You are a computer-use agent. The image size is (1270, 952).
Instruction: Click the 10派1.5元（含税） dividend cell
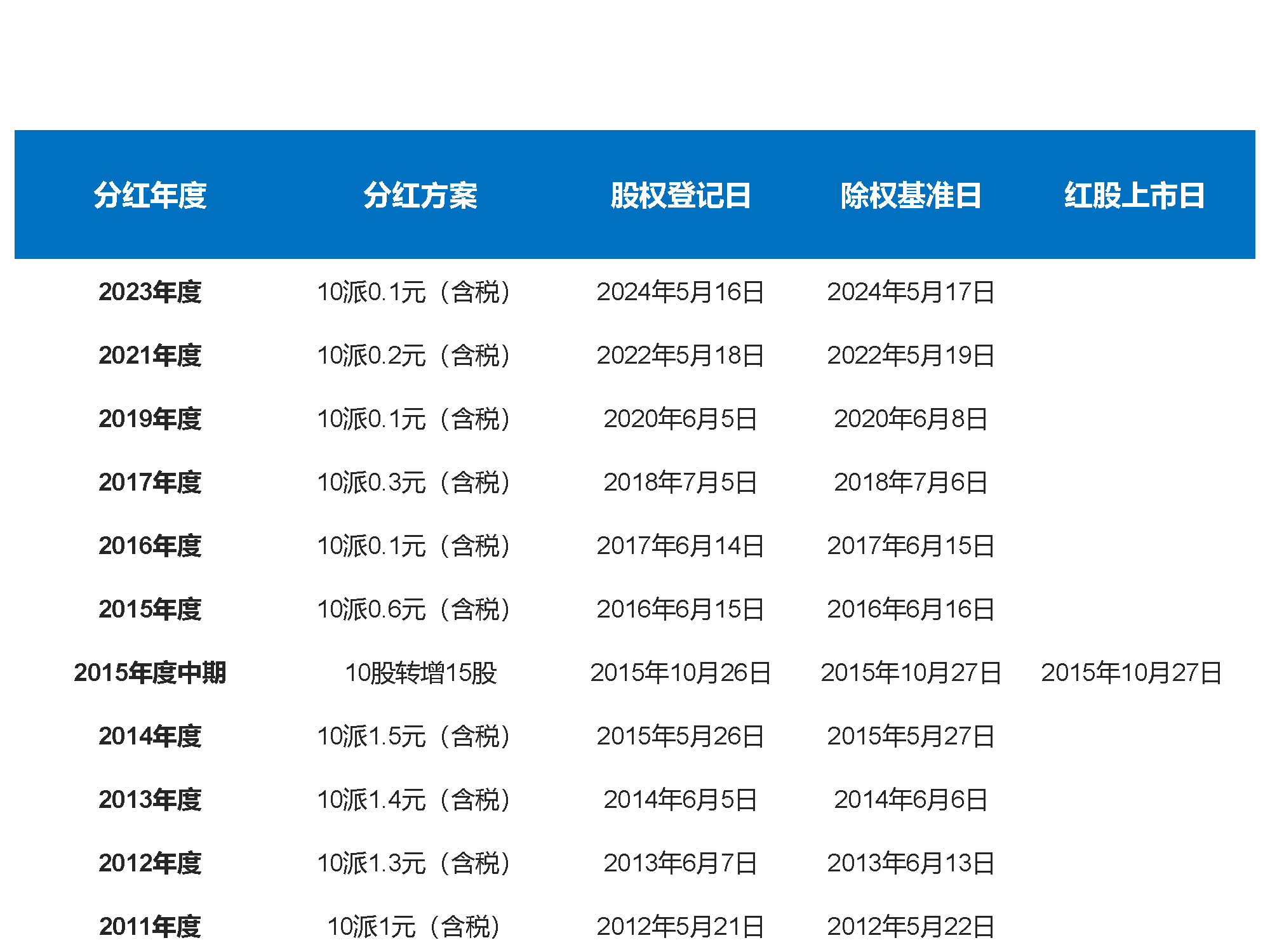pos(414,736)
